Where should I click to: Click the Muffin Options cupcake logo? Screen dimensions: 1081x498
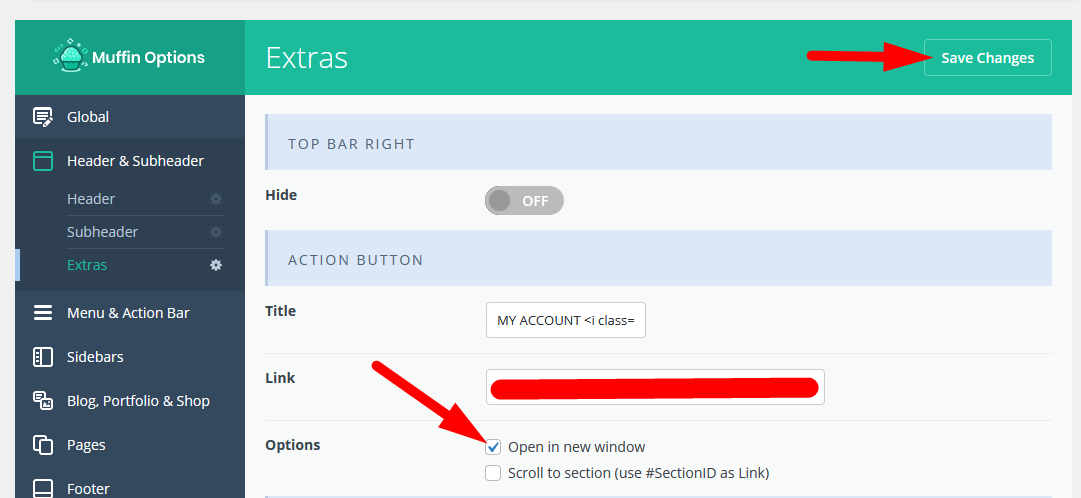[x=70, y=56]
